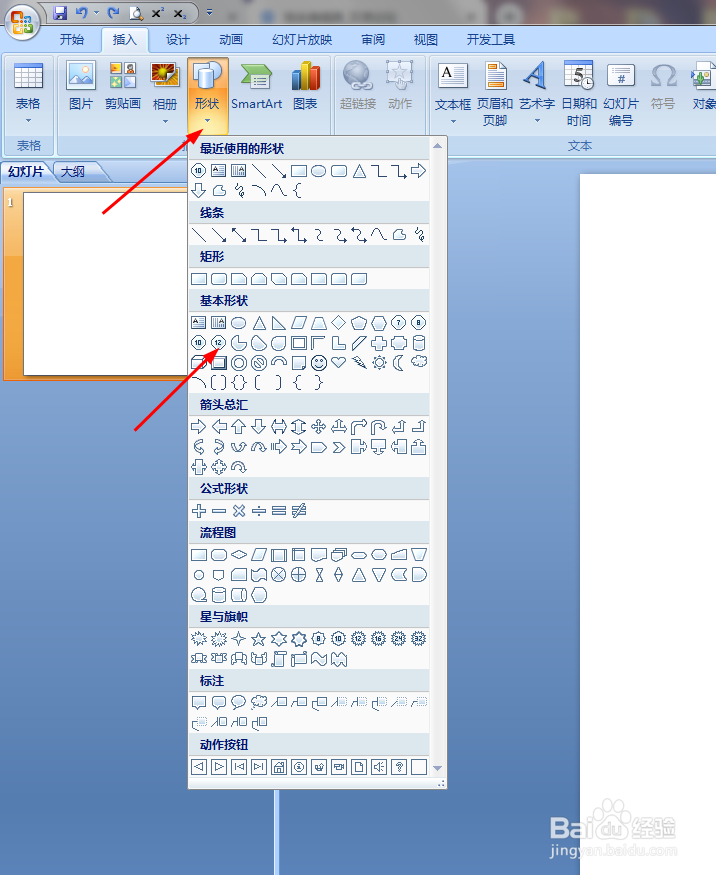
Task: Select the not-equal sign in 公式形状
Action: click(299, 510)
